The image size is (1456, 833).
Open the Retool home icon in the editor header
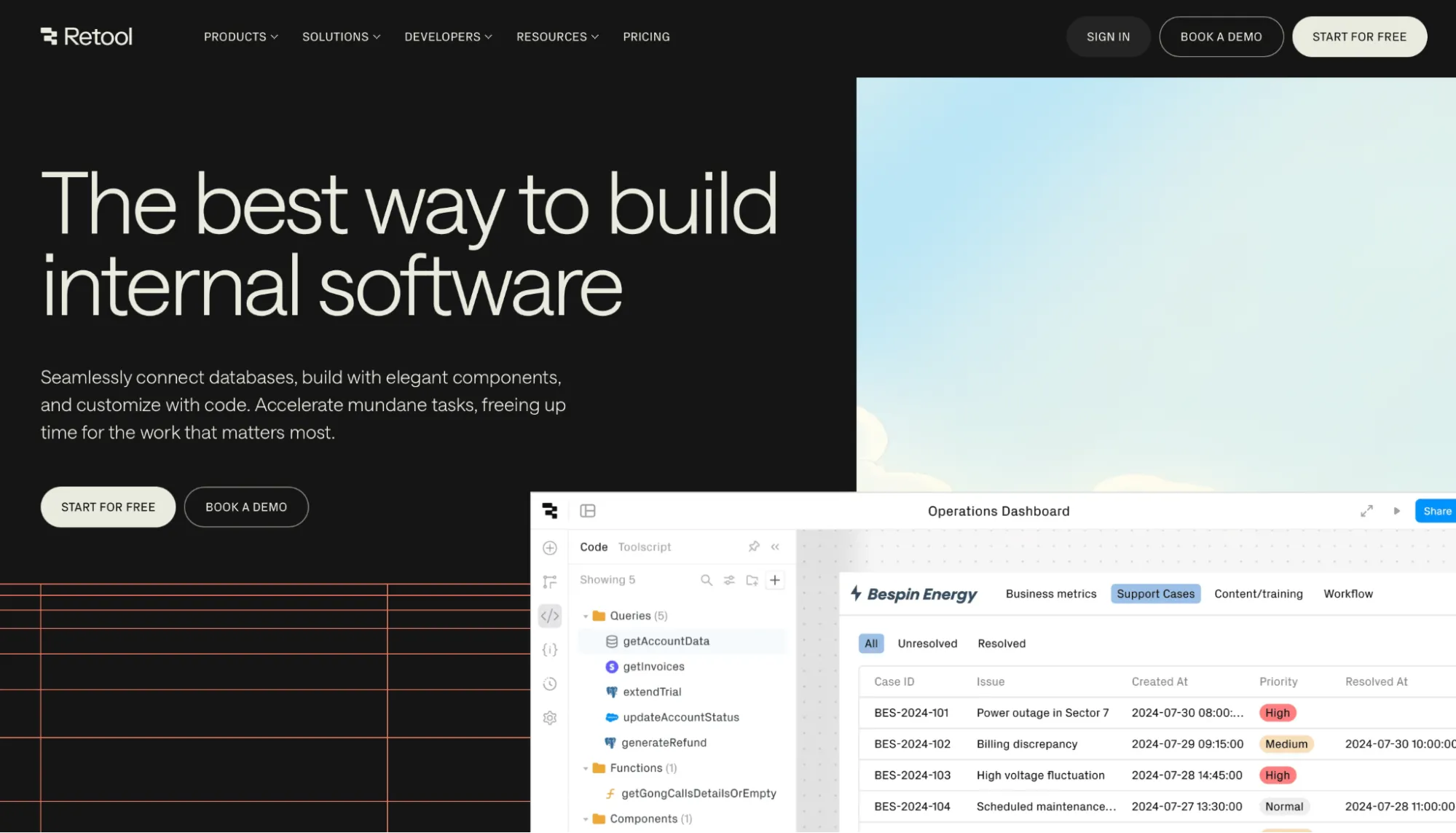(x=550, y=511)
